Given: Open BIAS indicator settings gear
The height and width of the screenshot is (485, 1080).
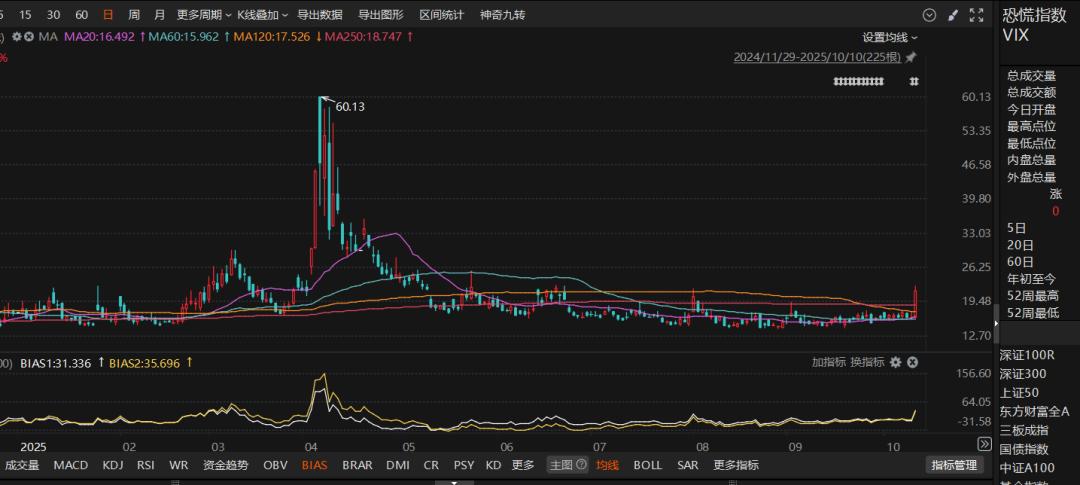Looking at the screenshot, I should [x=895, y=362].
